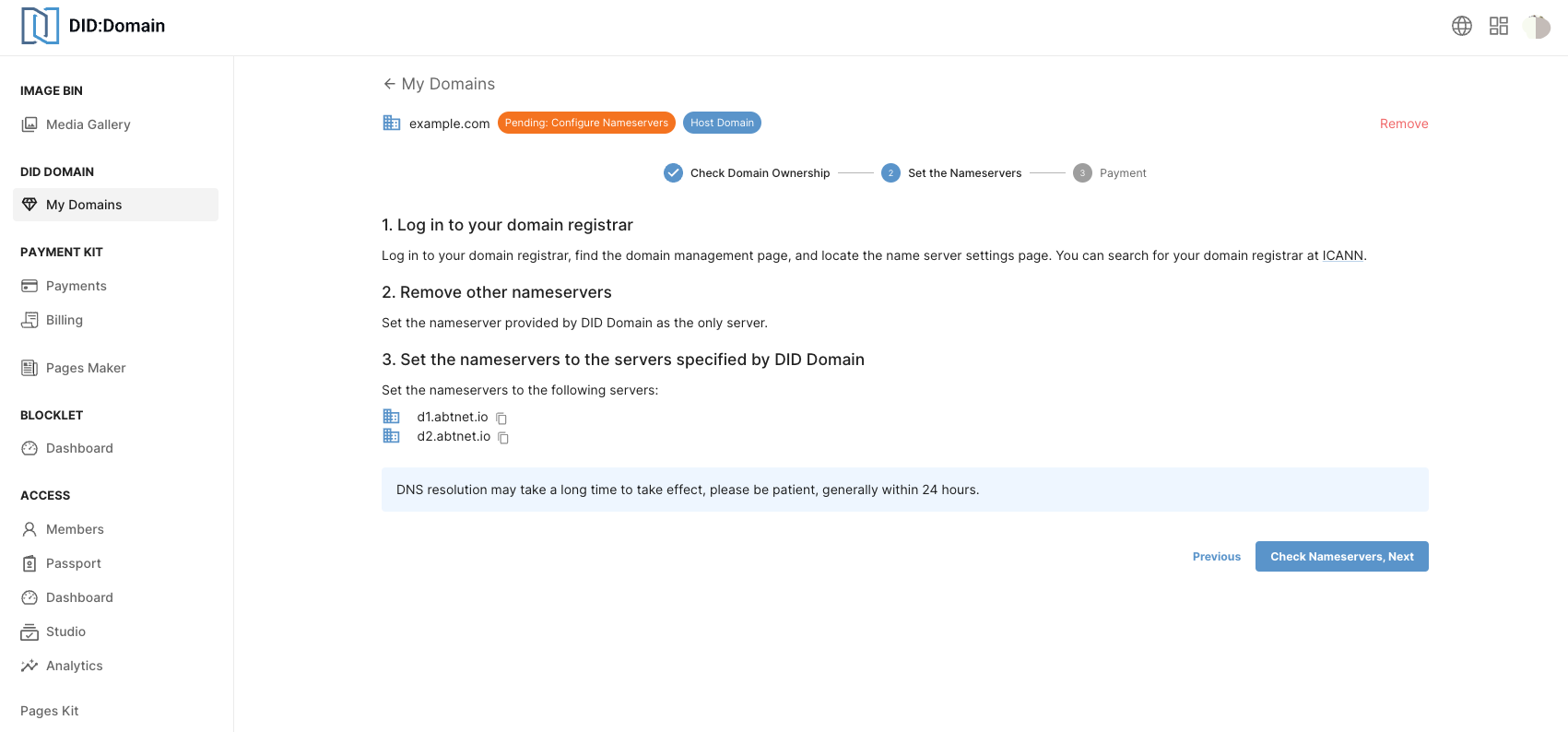View Analytics page
This screenshot has height=732, width=1568.
click(74, 666)
